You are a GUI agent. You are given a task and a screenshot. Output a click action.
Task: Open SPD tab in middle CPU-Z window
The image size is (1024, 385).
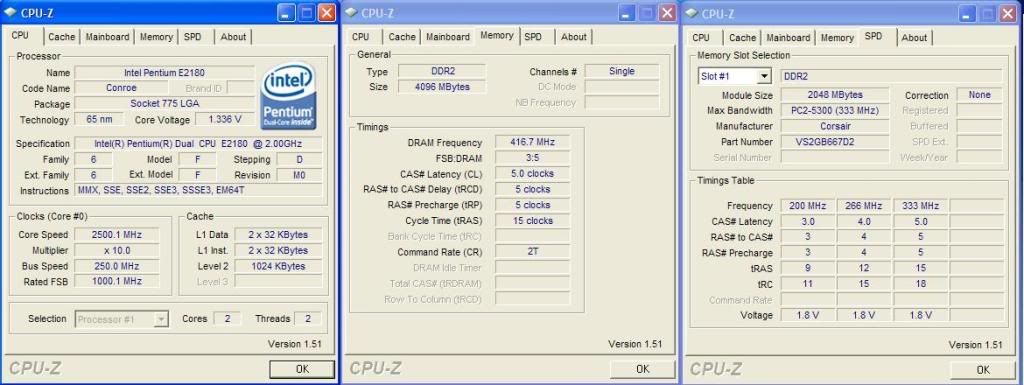tap(533, 37)
